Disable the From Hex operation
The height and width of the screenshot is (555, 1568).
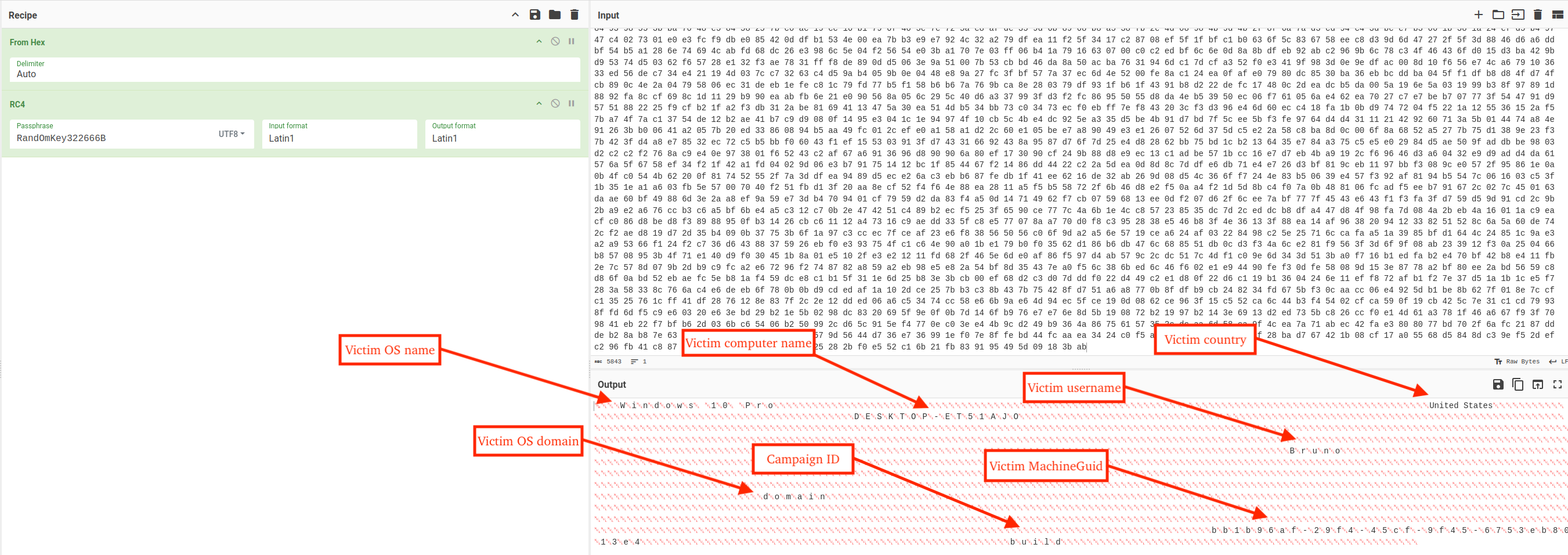click(555, 42)
